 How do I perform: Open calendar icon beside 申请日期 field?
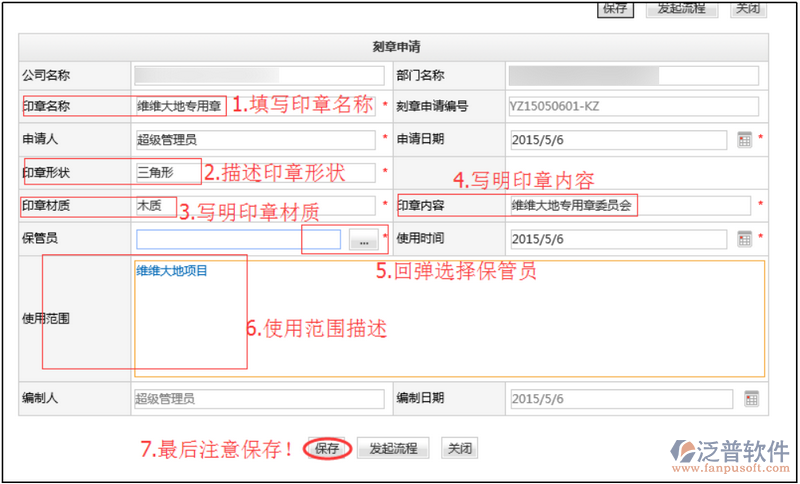click(744, 140)
